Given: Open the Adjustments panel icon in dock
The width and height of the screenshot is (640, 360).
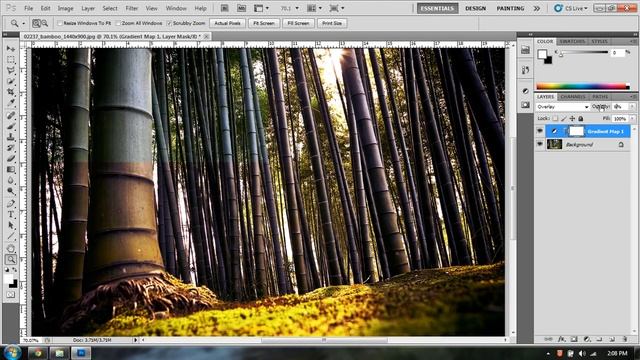Looking at the screenshot, I should coord(525,91).
